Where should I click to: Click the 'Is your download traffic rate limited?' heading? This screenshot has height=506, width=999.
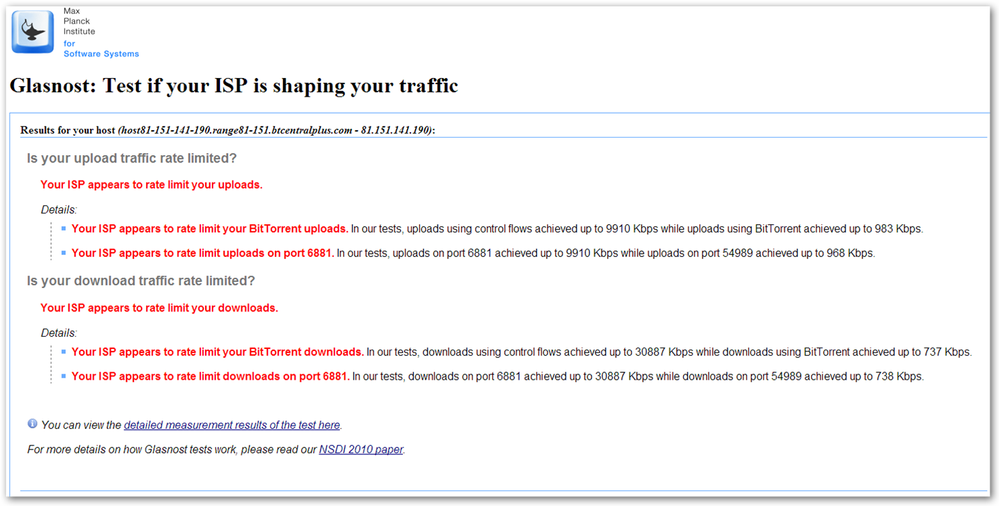(x=141, y=281)
